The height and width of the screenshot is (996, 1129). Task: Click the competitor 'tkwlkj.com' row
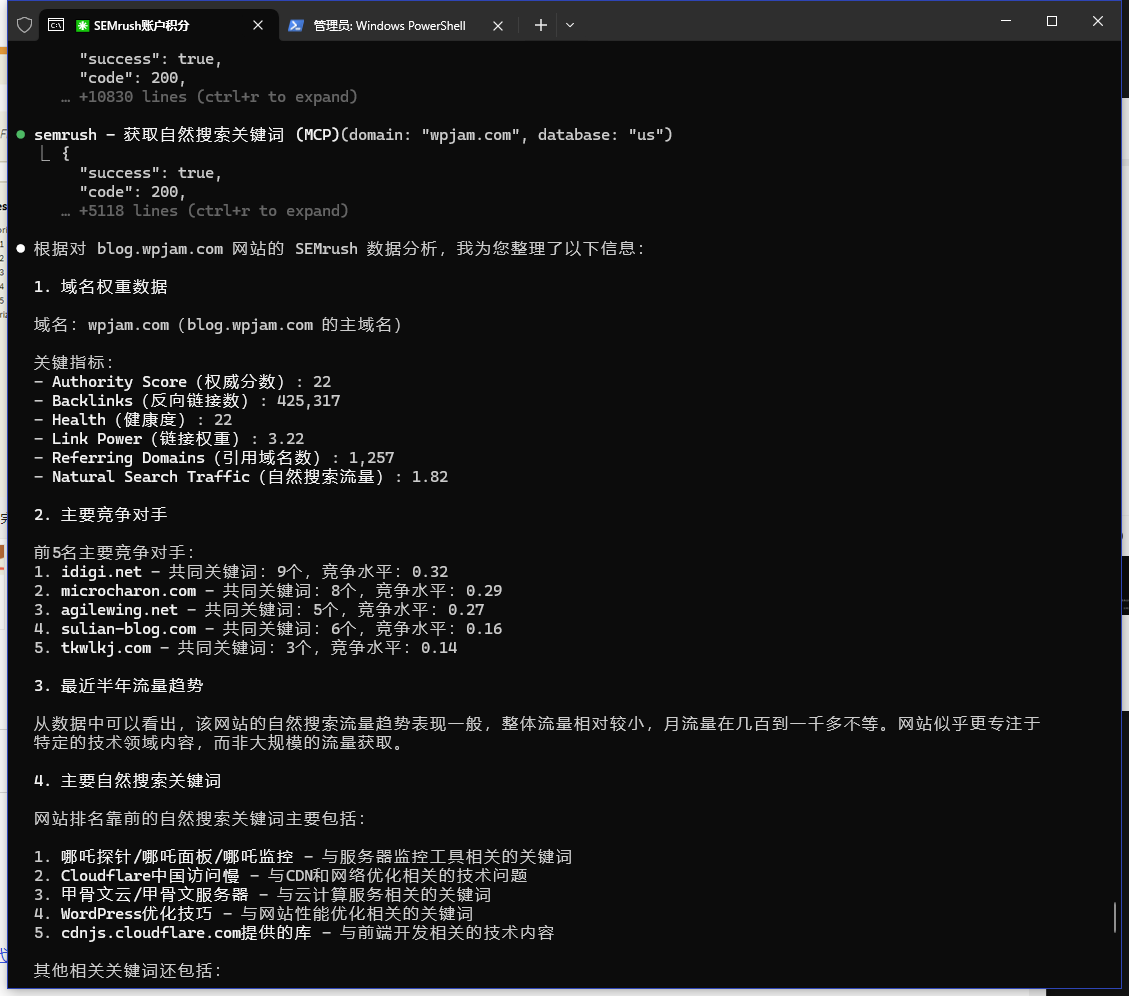coord(245,648)
